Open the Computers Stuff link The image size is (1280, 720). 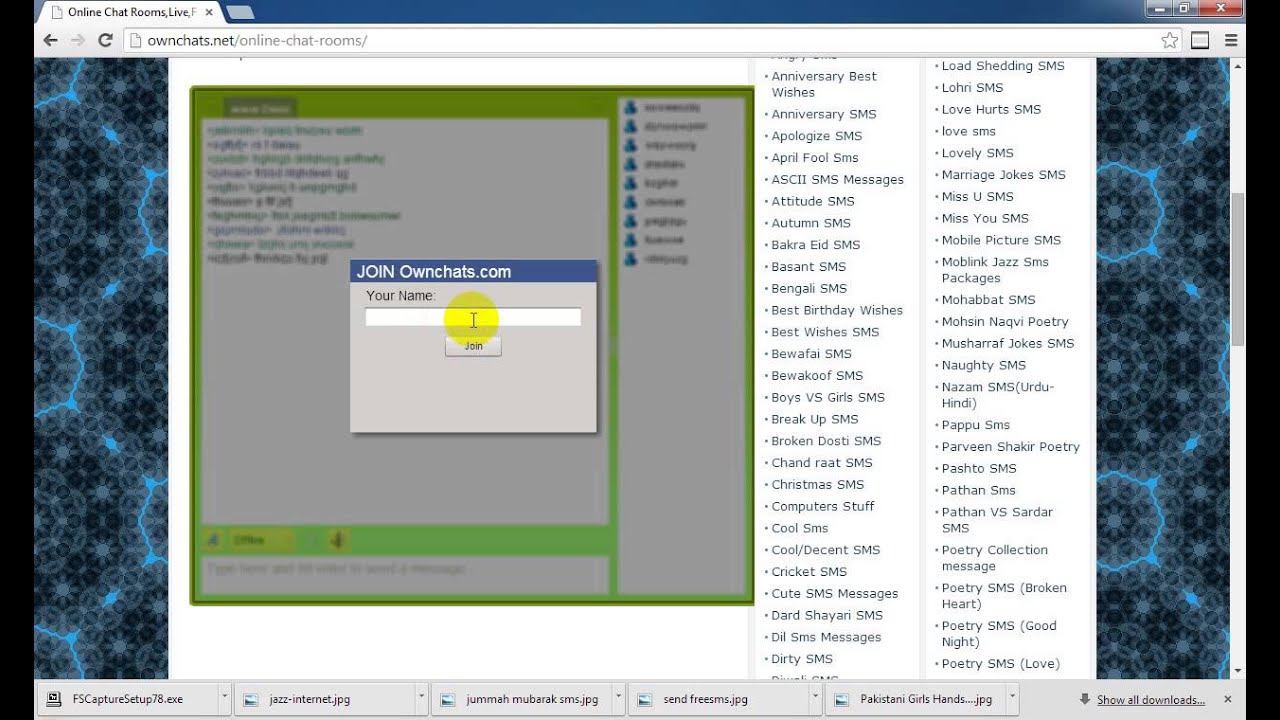(x=822, y=506)
